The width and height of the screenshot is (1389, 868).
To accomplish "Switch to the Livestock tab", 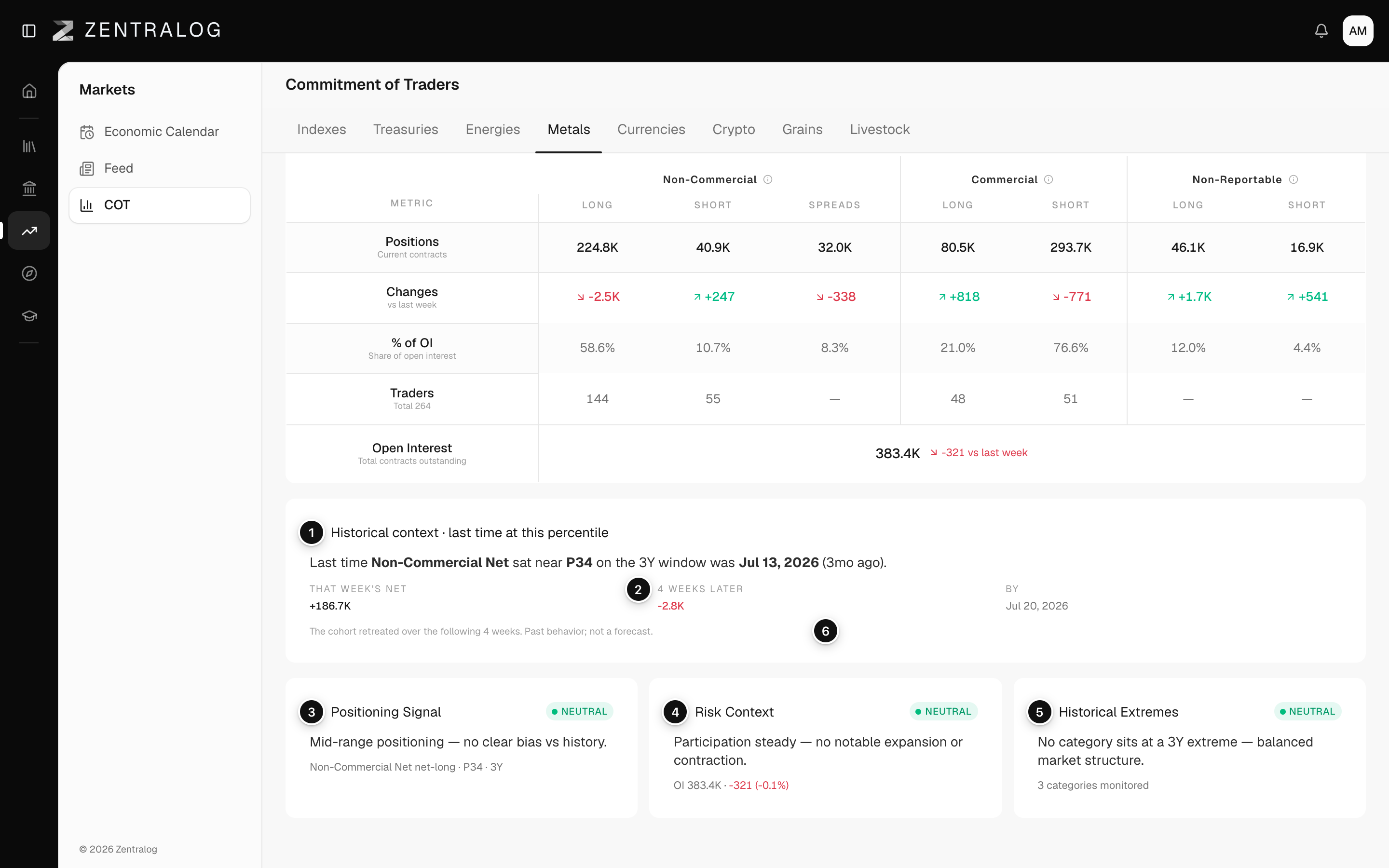I will pos(880,130).
